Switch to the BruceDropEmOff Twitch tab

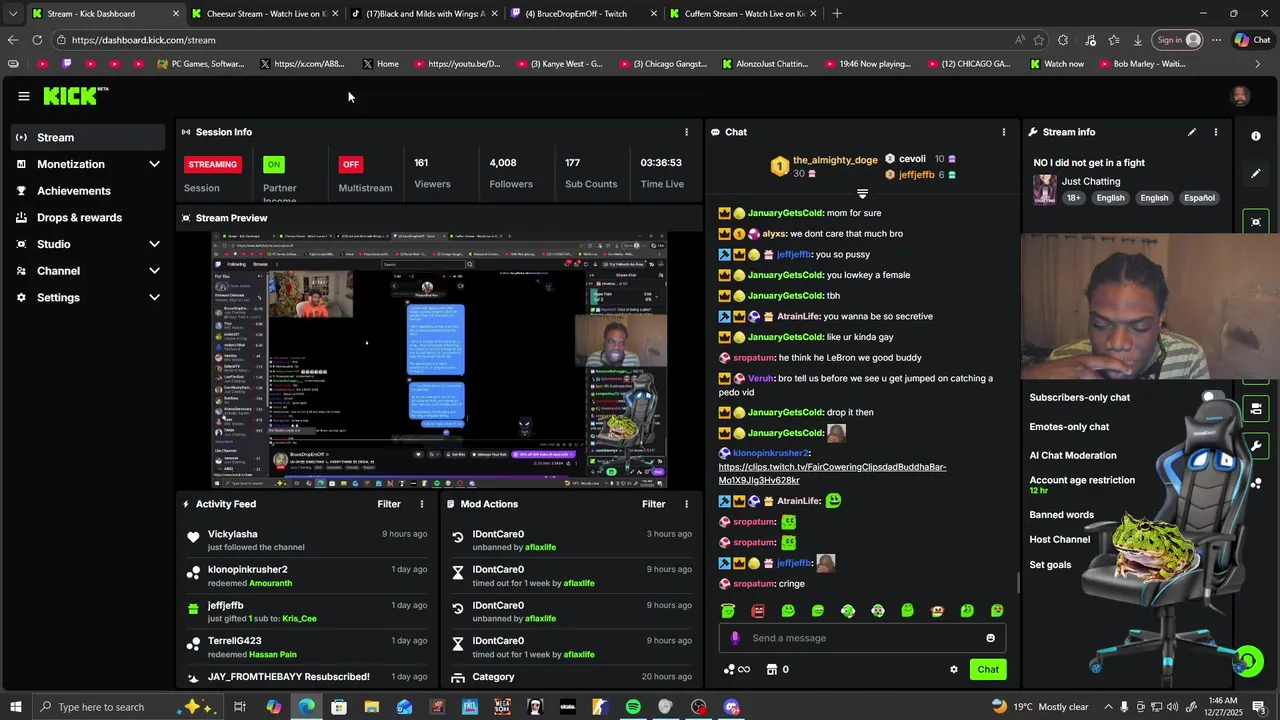[583, 14]
